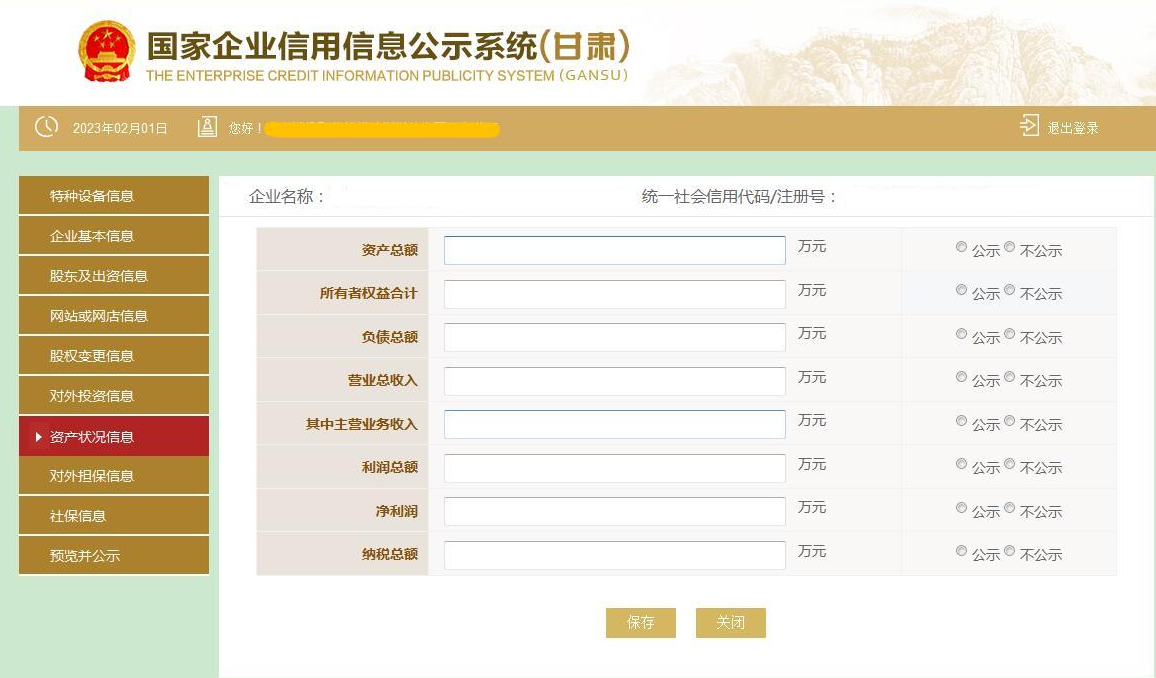Open 预览并公示 in the sidebar

click(x=114, y=555)
